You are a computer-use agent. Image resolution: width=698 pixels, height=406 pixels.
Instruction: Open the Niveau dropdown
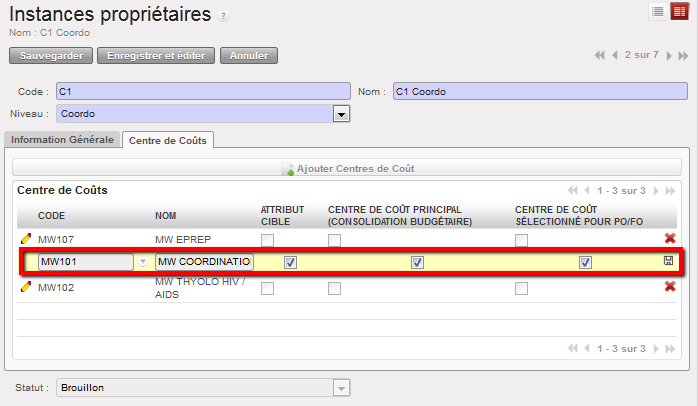342,114
